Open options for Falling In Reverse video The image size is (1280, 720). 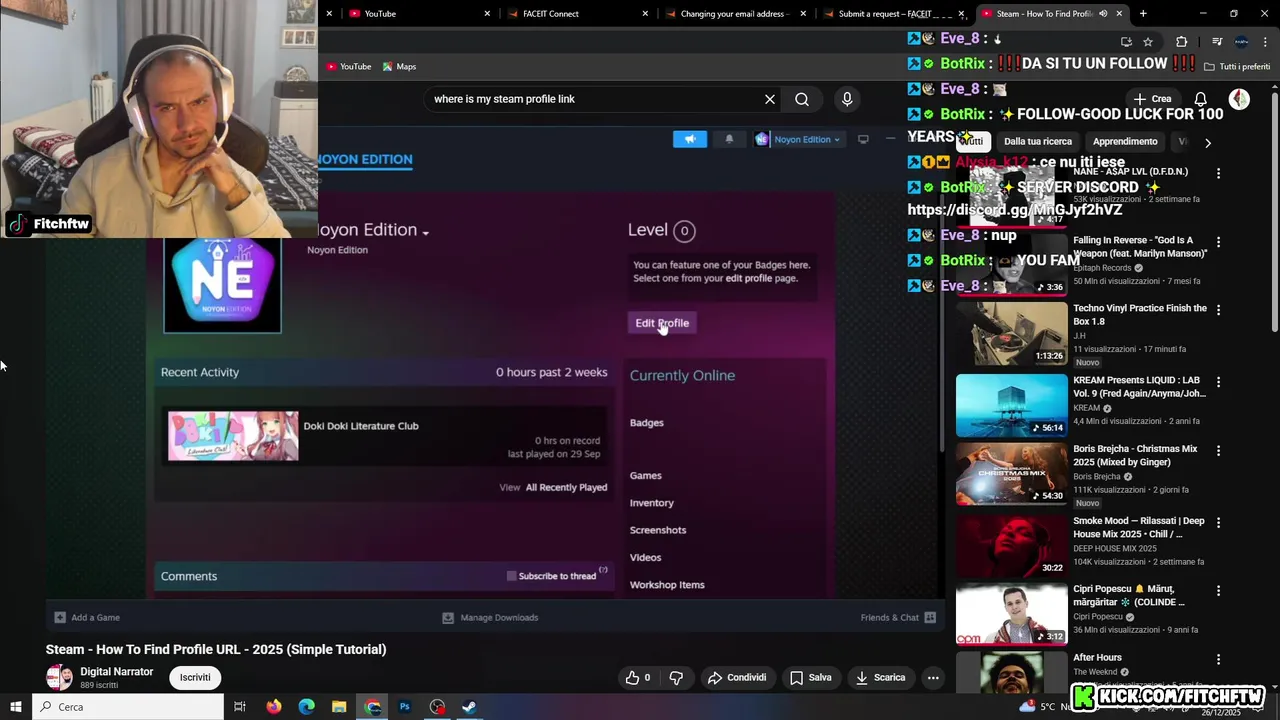(x=1218, y=242)
